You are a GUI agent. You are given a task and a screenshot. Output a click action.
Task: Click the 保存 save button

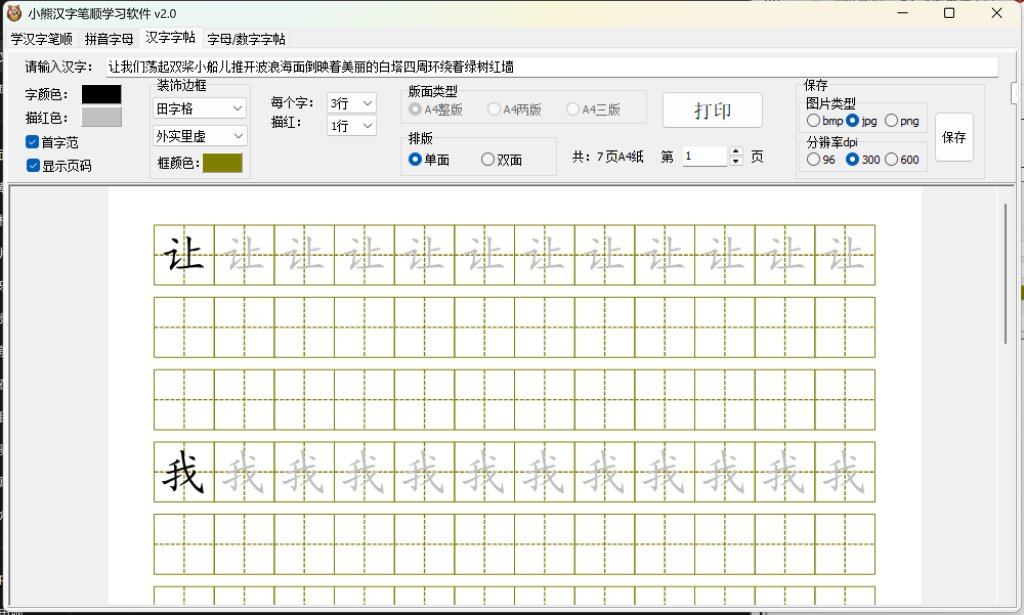[x=954, y=137]
